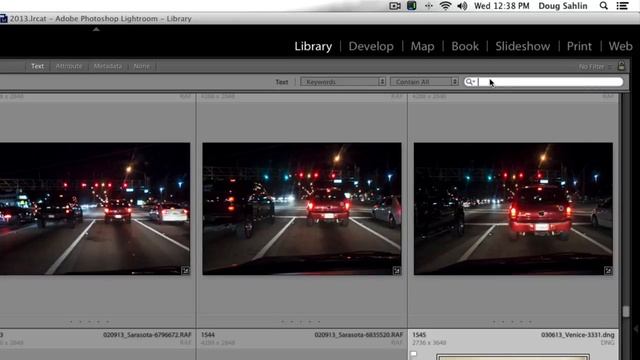640x360 pixels.
Task: Set rating stars under the 6796672 photo
Action: (x=89, y=322)
